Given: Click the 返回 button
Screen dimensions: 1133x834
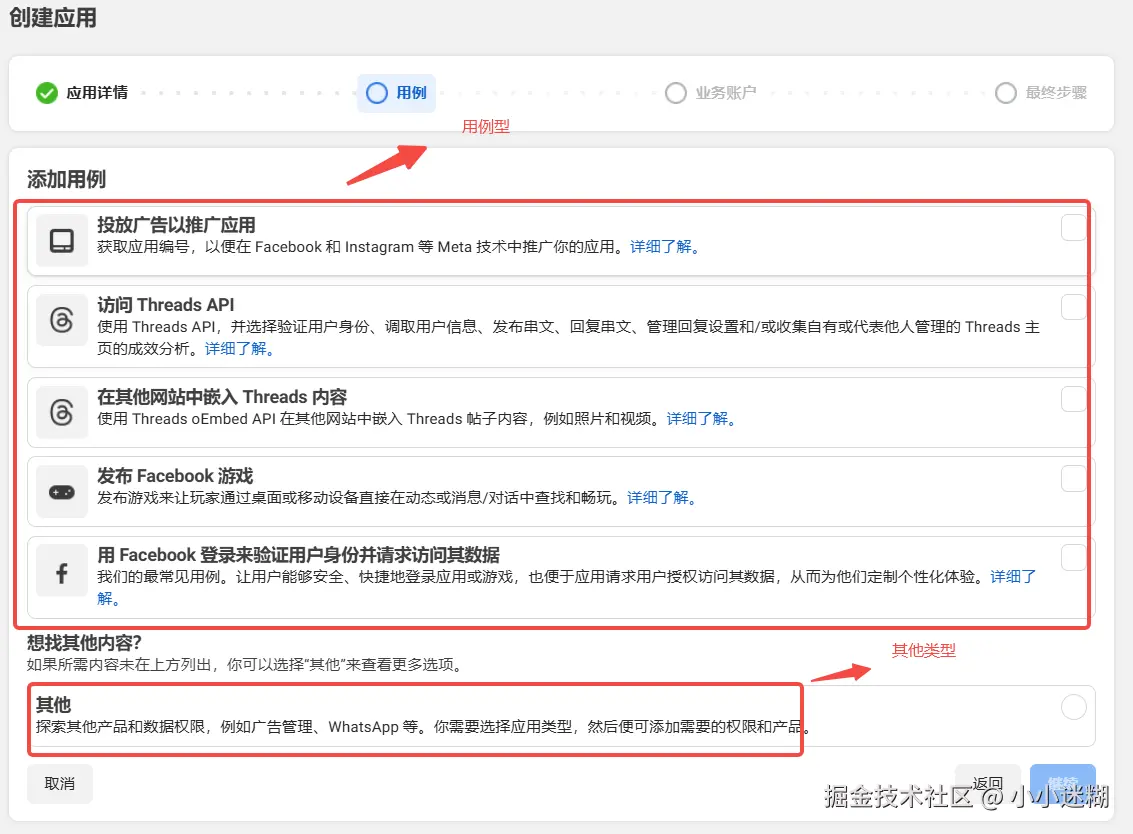Looking at the screenshot, I should tap(988, 783).
